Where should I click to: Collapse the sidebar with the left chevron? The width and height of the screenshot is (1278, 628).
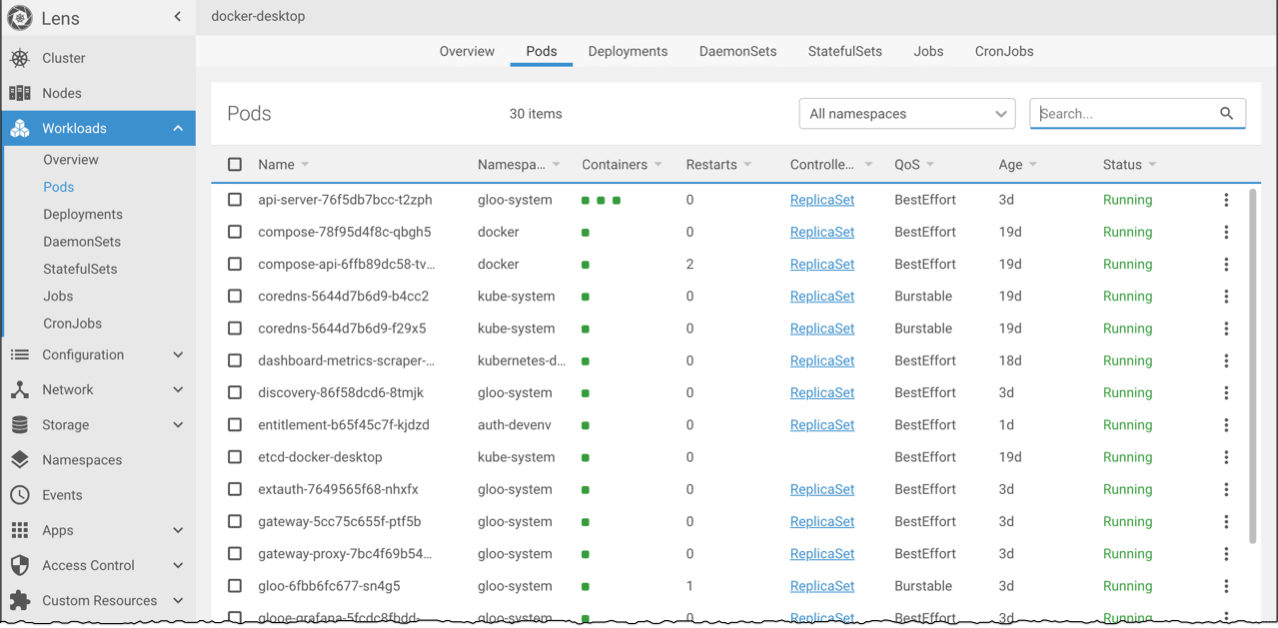tap(178, 17)
